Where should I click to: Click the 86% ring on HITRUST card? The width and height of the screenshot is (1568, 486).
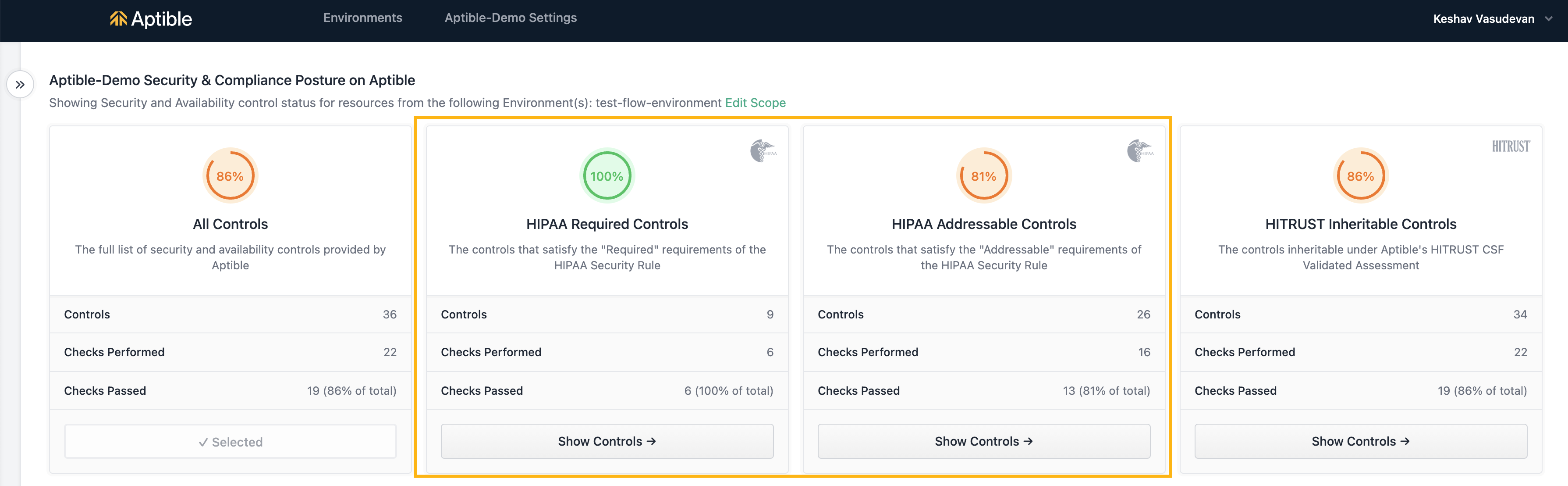coord(1360,176)
